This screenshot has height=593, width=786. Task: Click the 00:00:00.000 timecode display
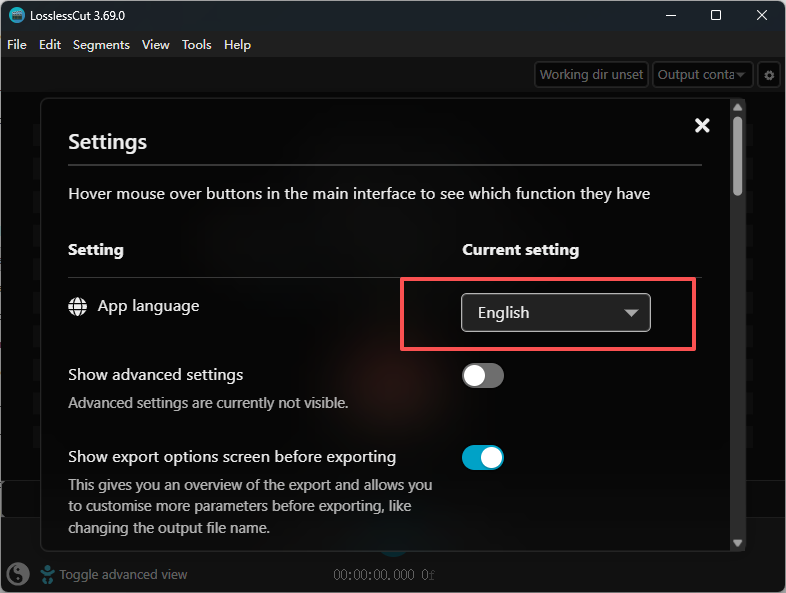[374, 574]
